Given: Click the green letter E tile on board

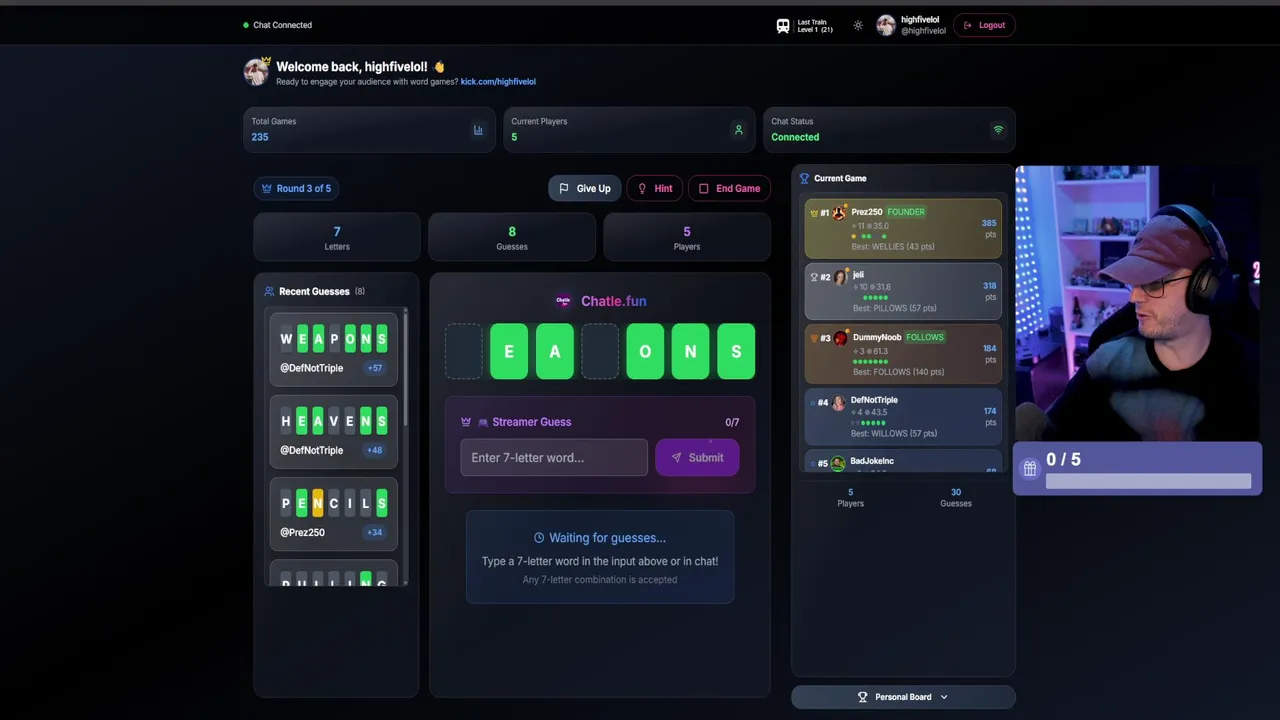Looking at the screenshot, I should 509,351.
